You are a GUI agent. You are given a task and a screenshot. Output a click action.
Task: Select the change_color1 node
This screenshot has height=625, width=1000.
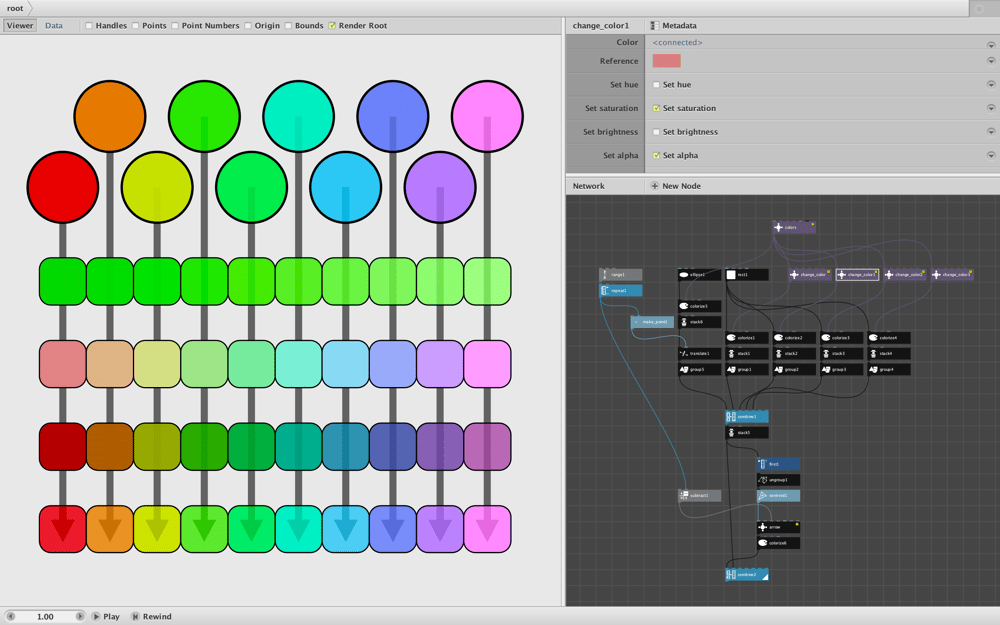pos(857,275)
